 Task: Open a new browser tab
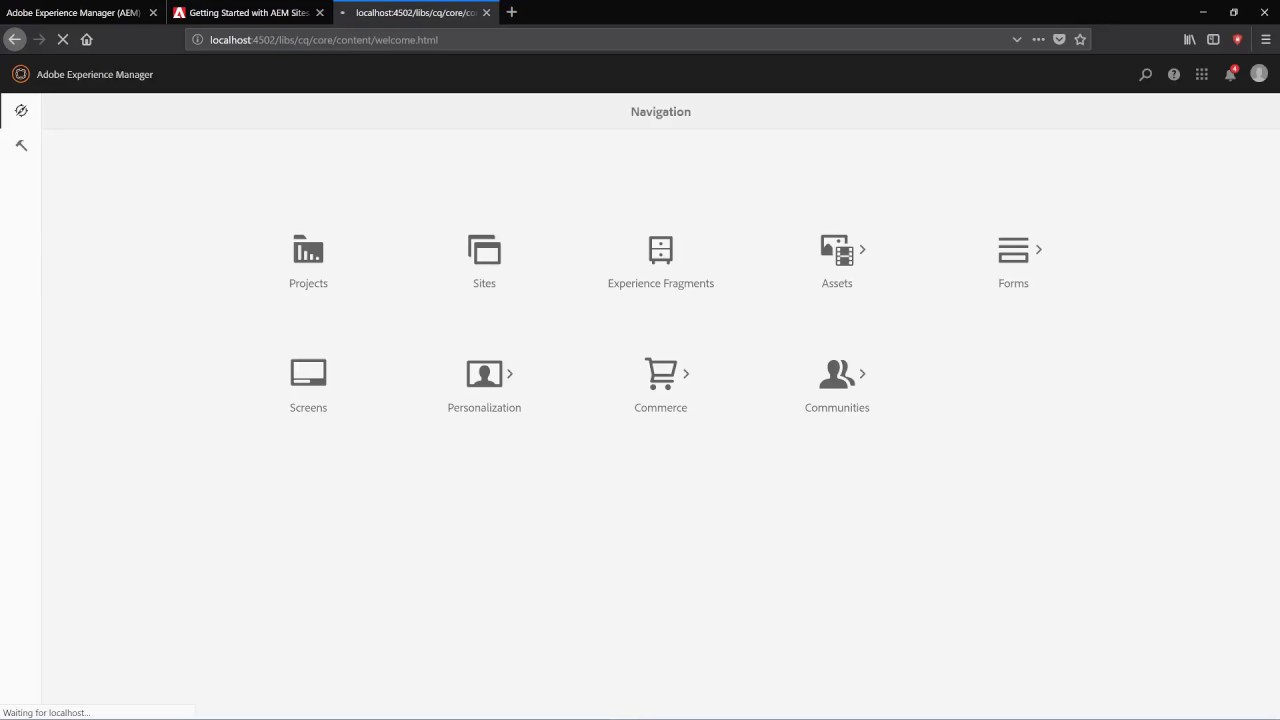click(x=512, y=12)
